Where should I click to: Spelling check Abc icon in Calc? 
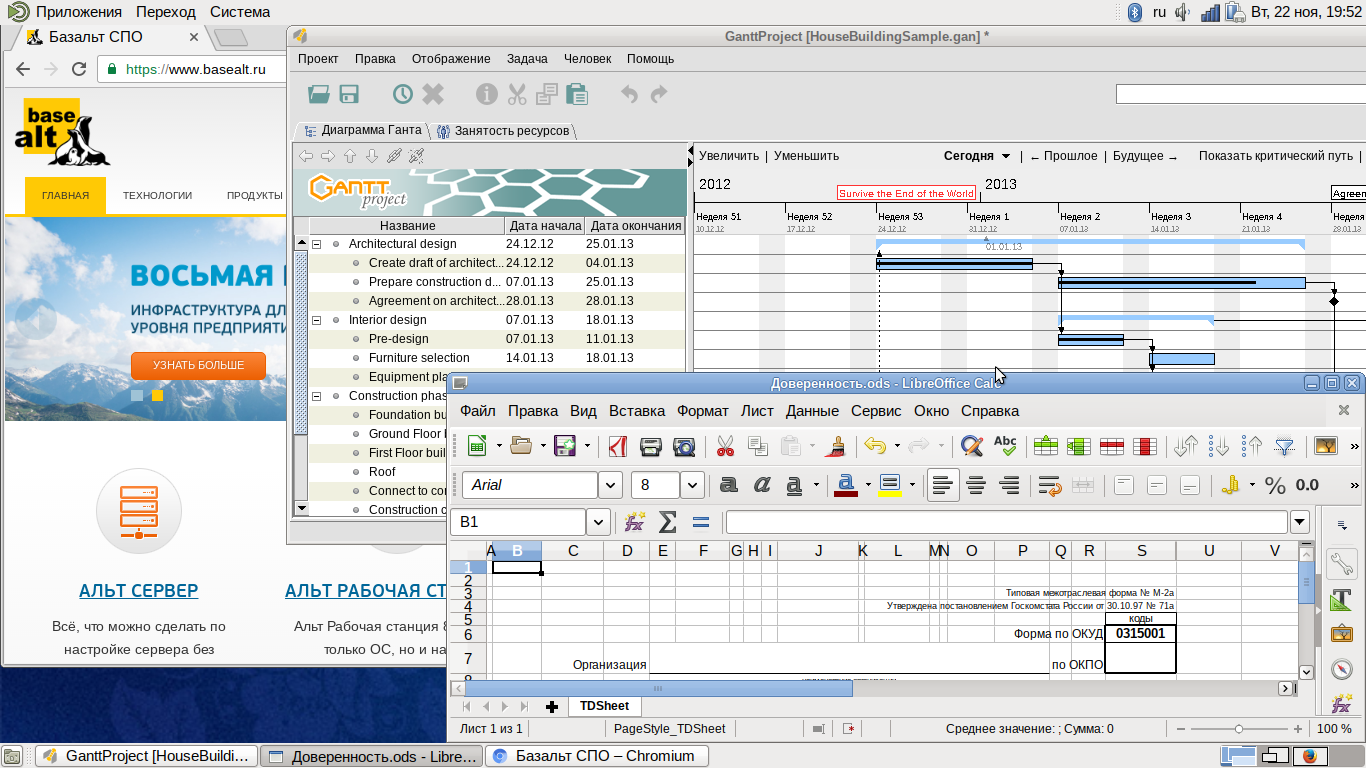point(1005,446)
